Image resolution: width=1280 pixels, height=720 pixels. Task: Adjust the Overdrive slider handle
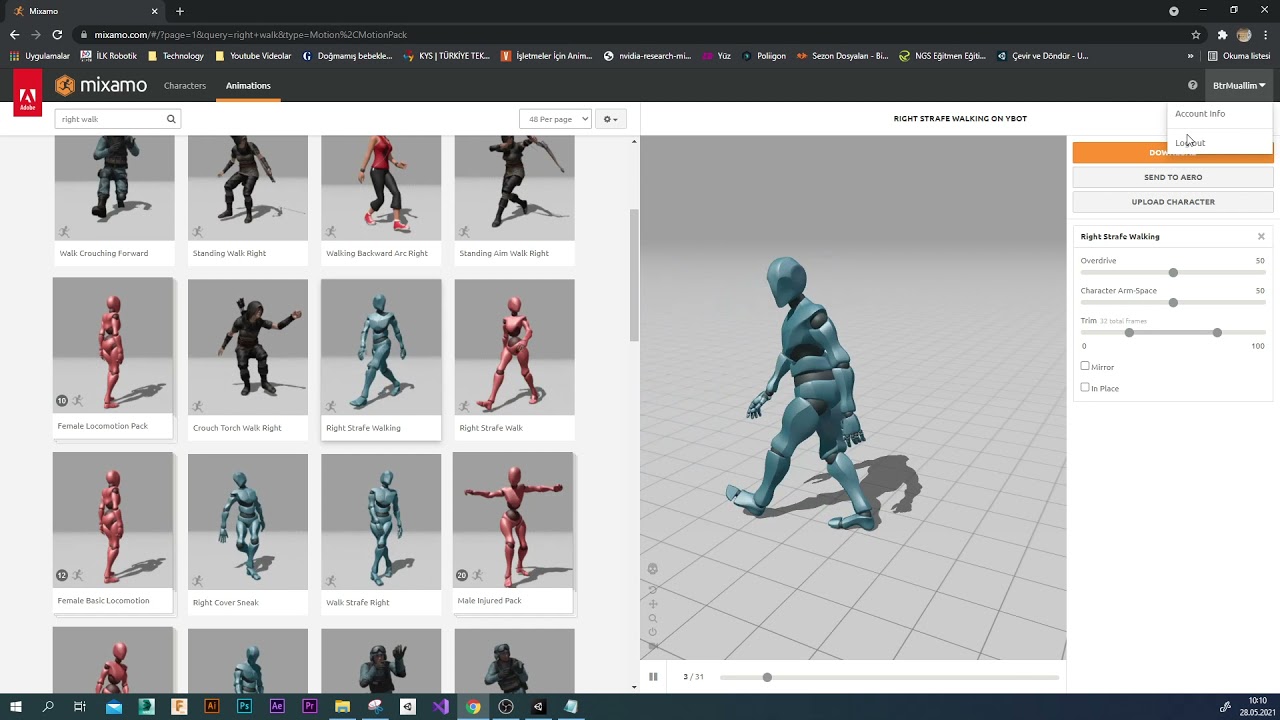[x=1173, y=272]
